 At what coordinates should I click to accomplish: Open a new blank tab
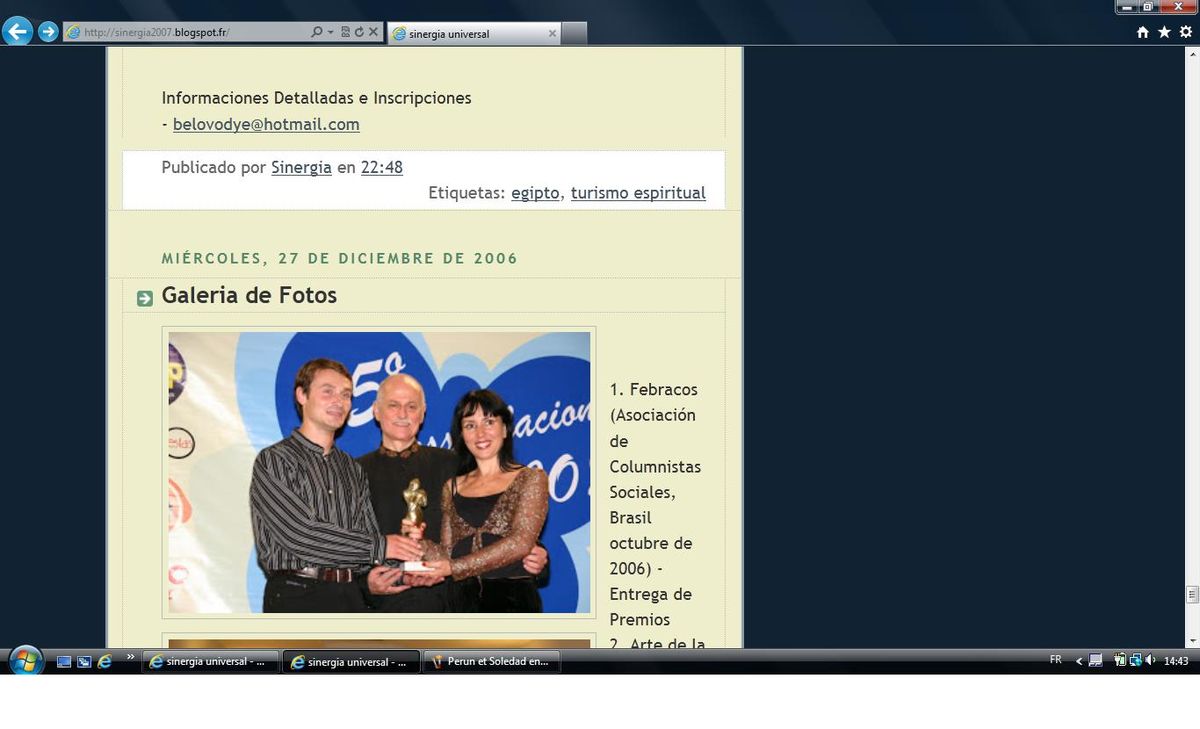tap(574, 34)
